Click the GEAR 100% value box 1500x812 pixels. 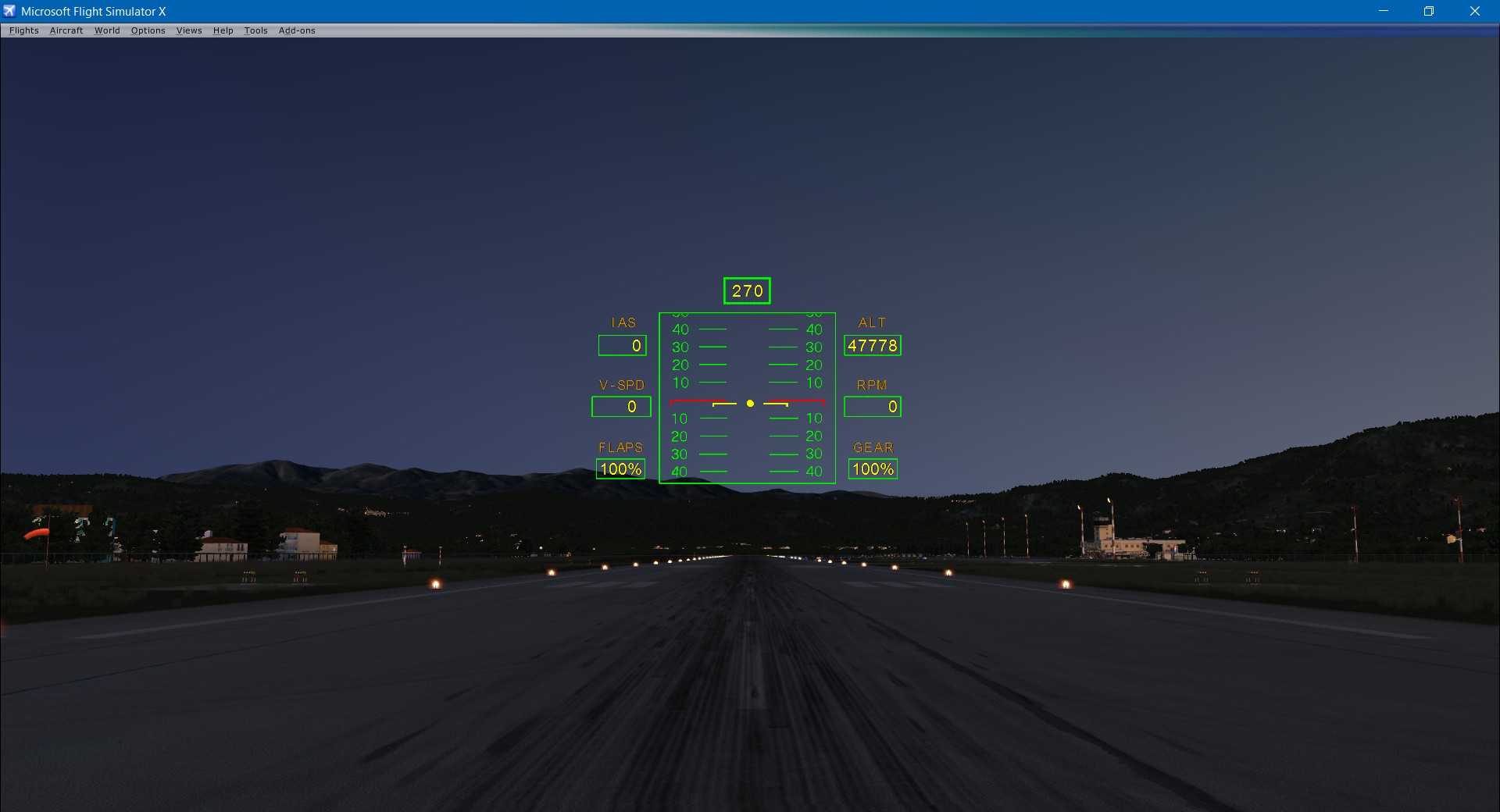pyautogui.click(x=873, y=469)
